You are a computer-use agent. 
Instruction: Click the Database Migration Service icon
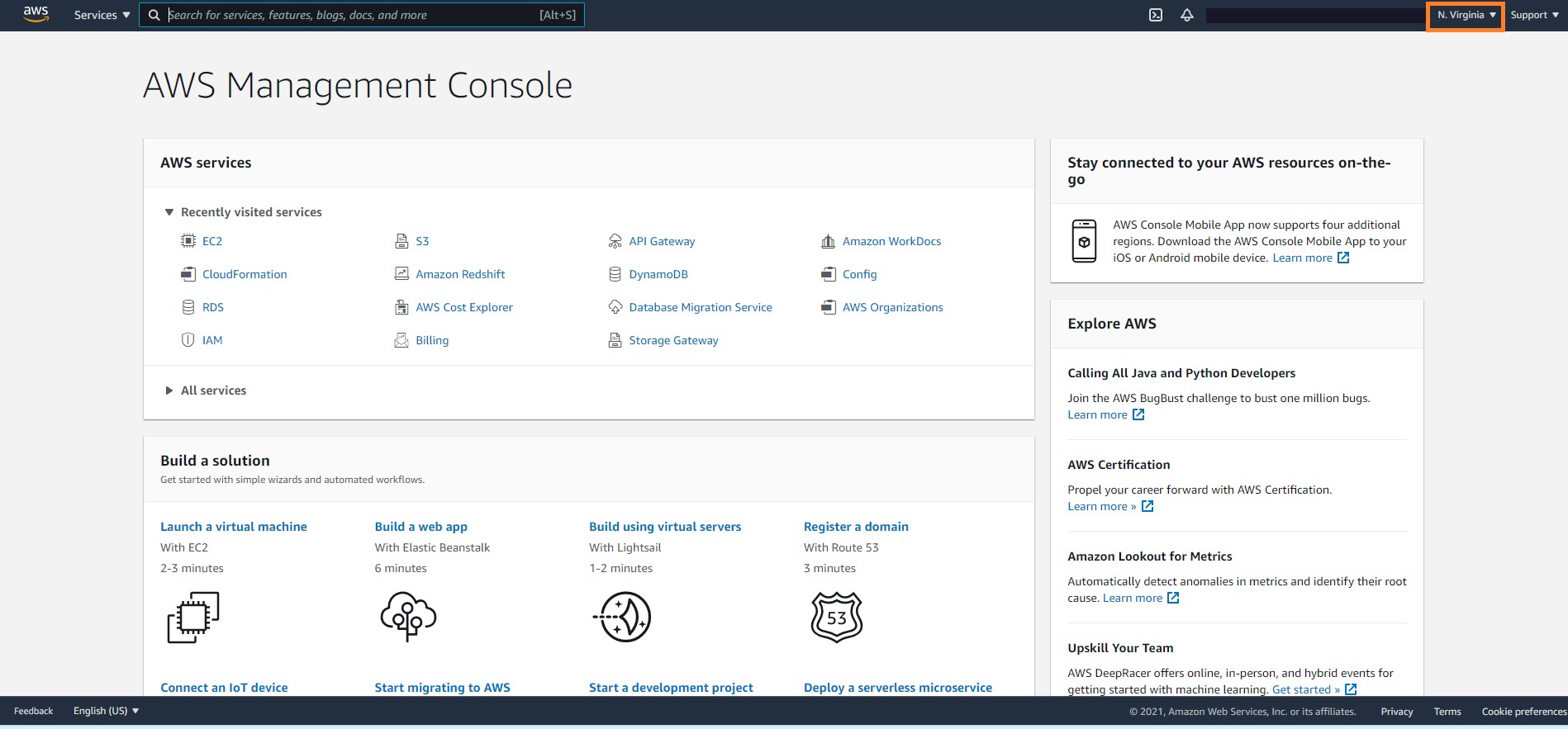point(615,307)
